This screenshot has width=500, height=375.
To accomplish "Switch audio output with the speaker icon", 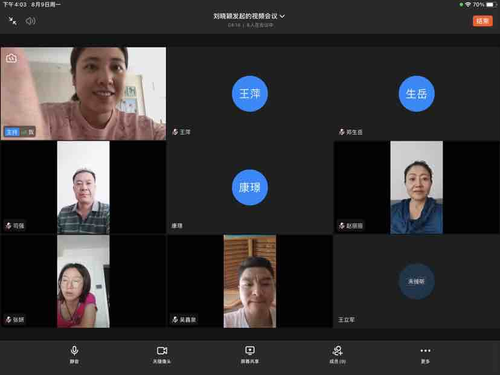I will pyautogui.click(x=30, y=21).
